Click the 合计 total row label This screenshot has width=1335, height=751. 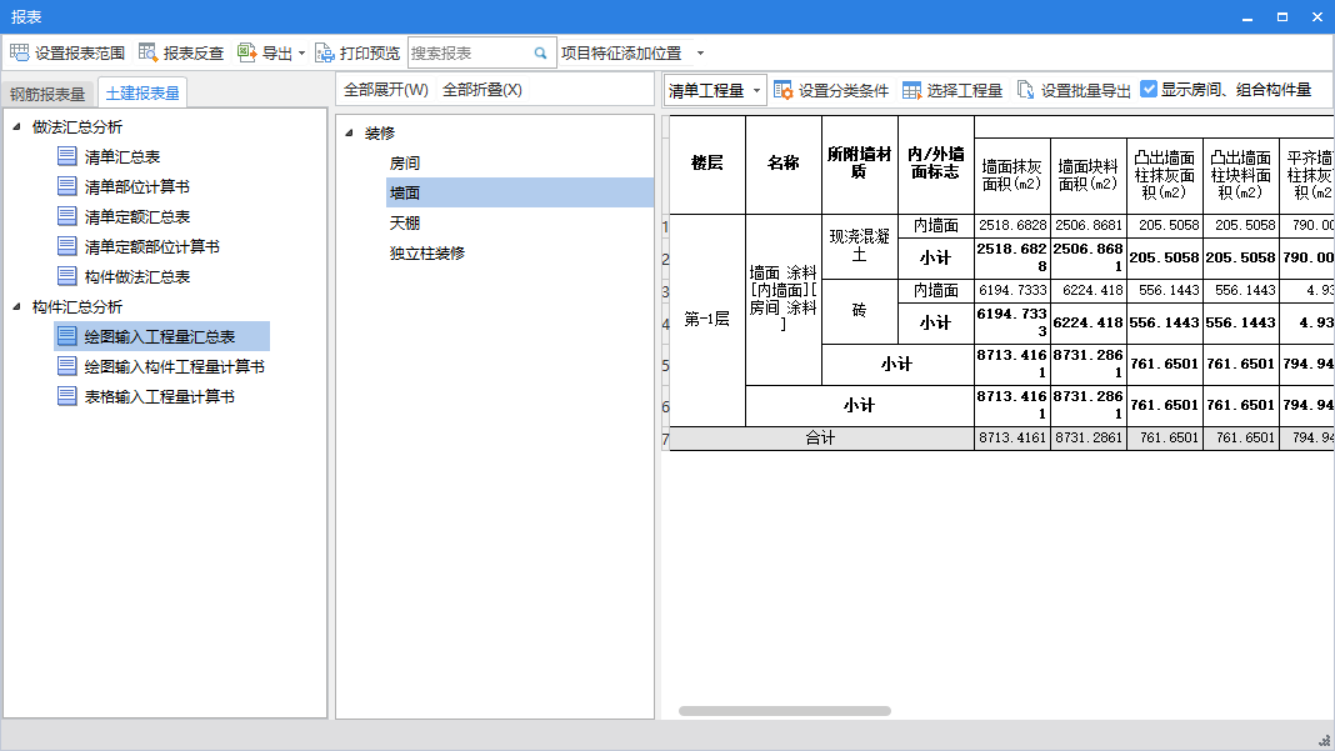click(821, 438)
